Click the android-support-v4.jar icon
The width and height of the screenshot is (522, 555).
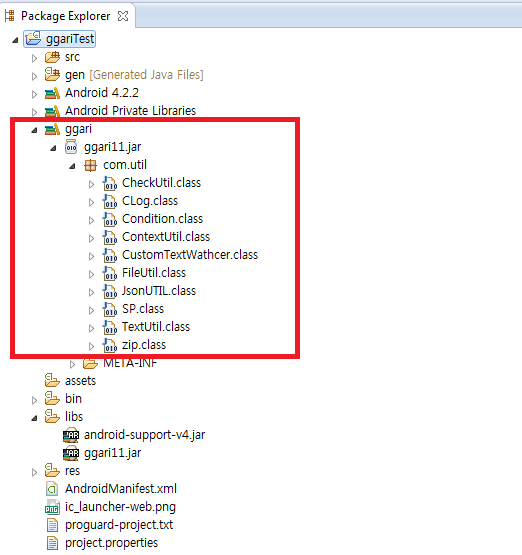[71, 435]
